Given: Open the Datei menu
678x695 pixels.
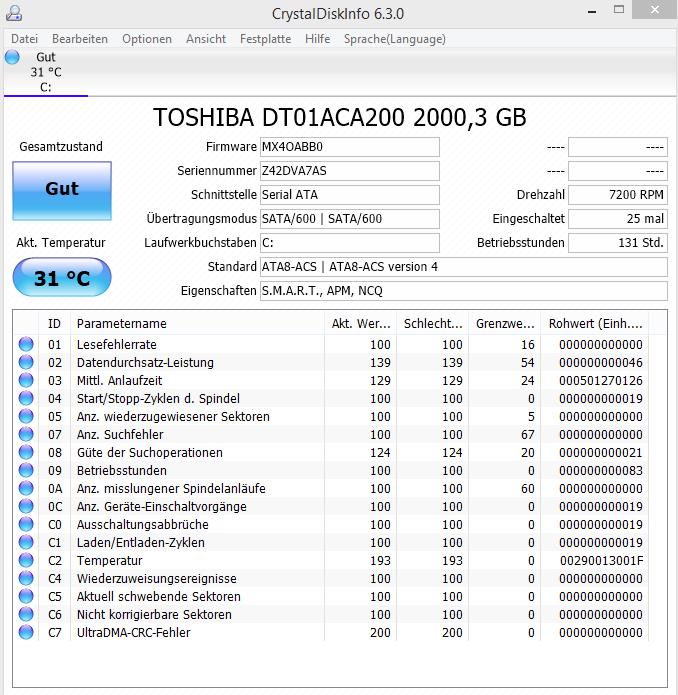Looking at the screenshot, I should point(24,39).
